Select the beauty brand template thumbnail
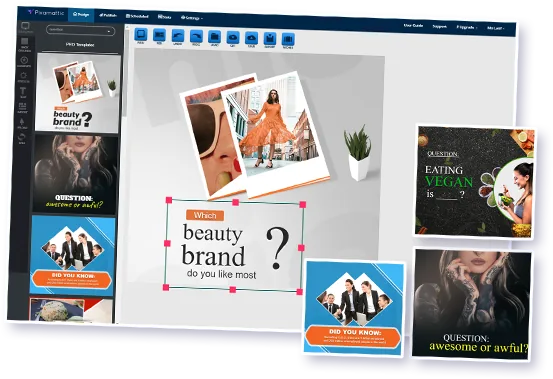Viewport: 553px width, 379px height. tap(77, 93)
